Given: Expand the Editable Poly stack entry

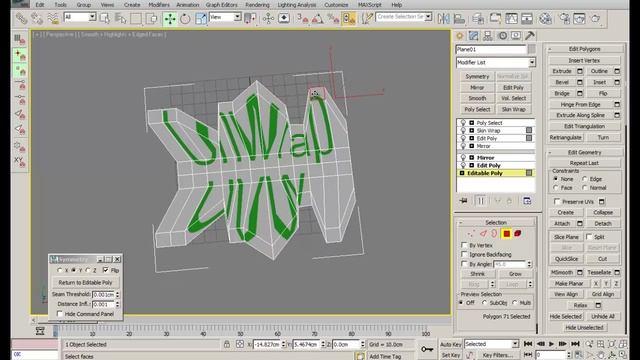Looking at the screenshot, I should point(462,173).
